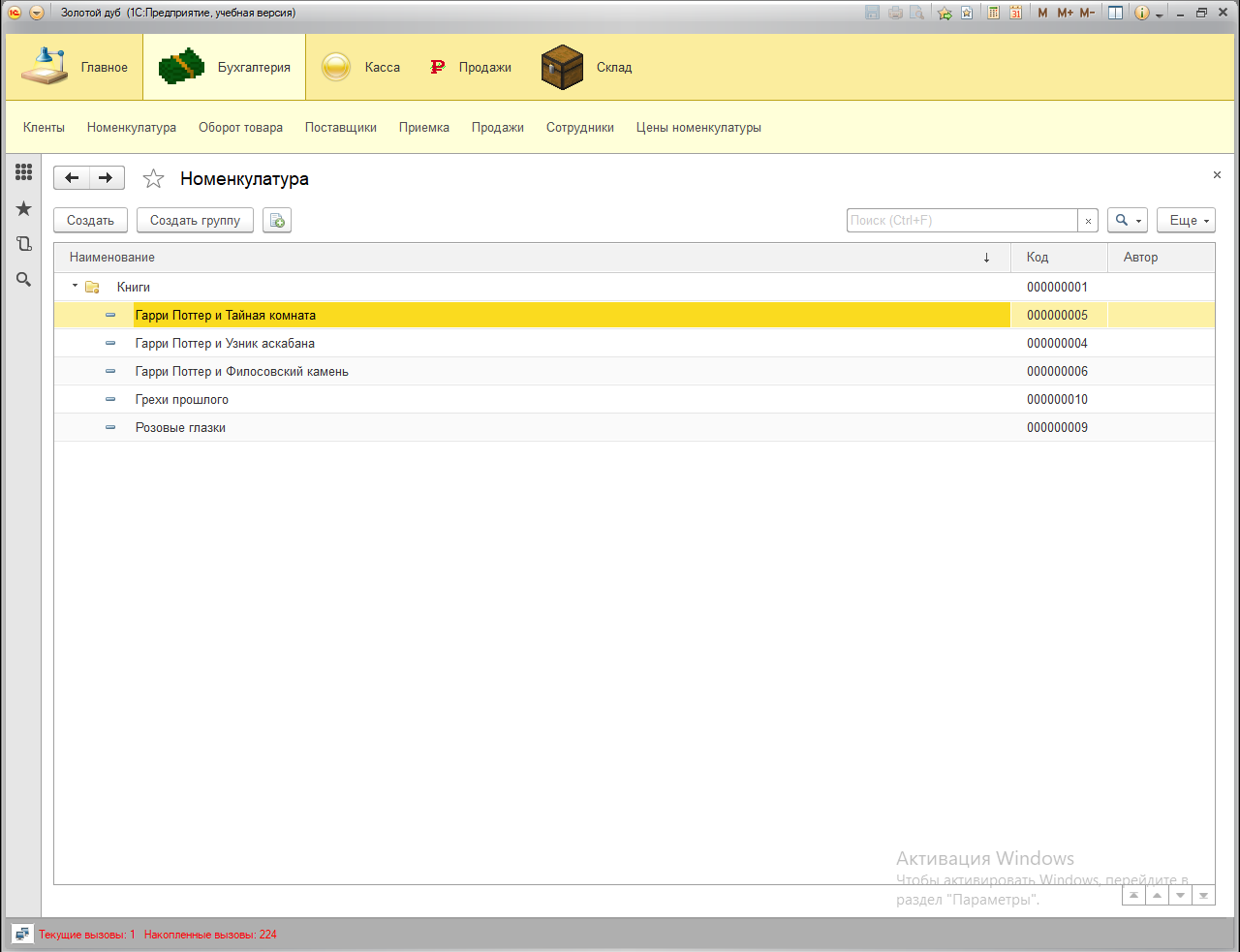Click the print preview icon in title bar
Viewport: 1240px width, 952px height.
tap(916, 13)
